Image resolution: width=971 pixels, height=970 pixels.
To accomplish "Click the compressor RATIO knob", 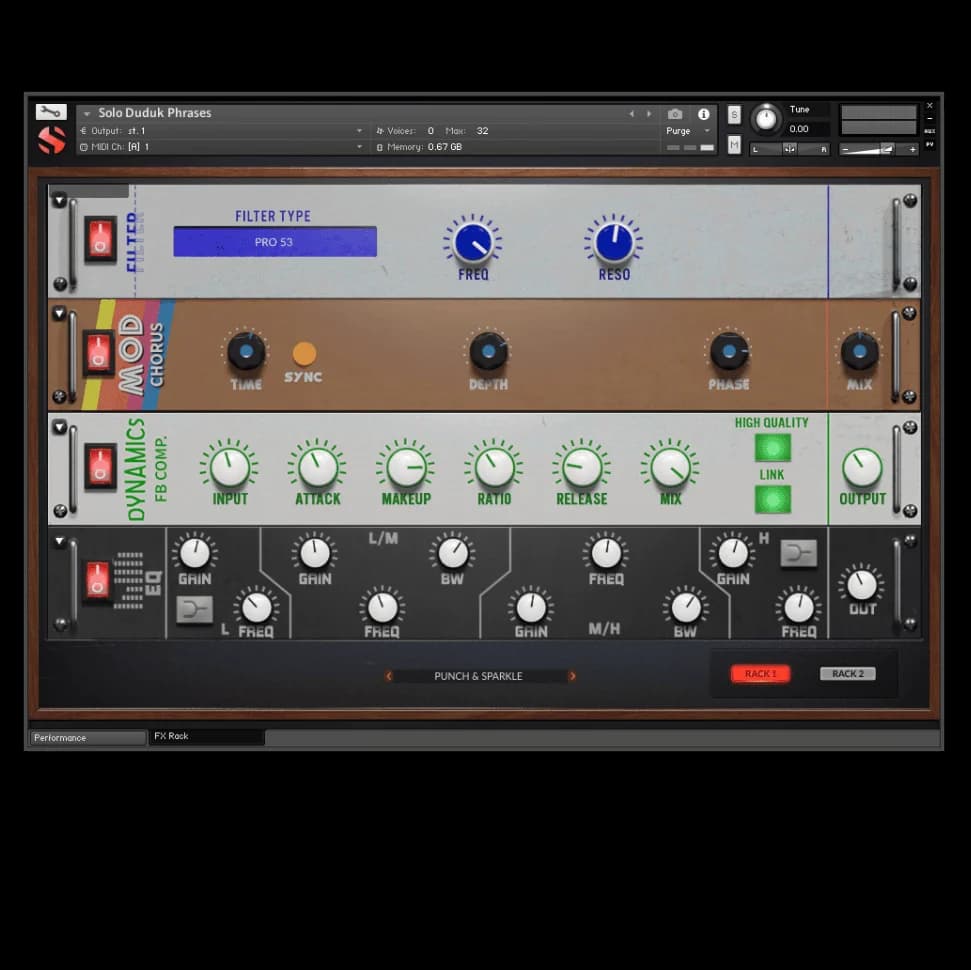I will click(494, 467).
